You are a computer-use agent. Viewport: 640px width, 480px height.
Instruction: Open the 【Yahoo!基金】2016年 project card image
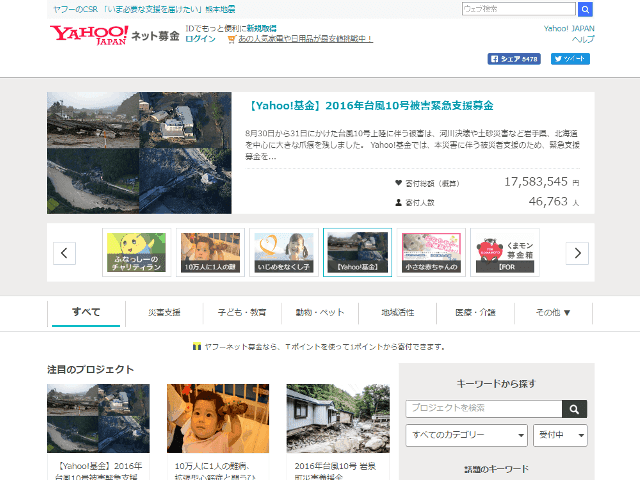point(98,418)
